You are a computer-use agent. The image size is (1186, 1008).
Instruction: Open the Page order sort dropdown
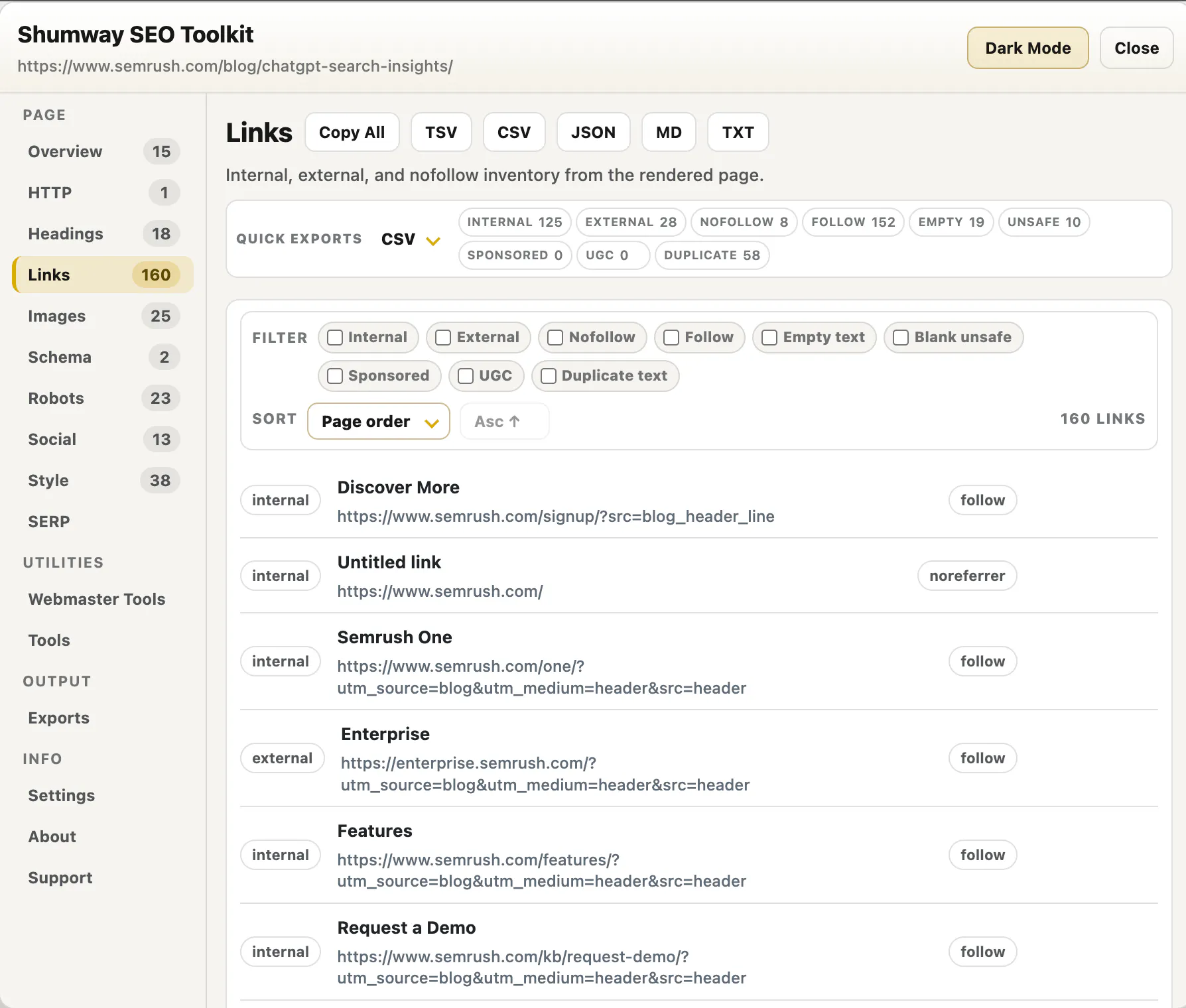click(379, 421)
